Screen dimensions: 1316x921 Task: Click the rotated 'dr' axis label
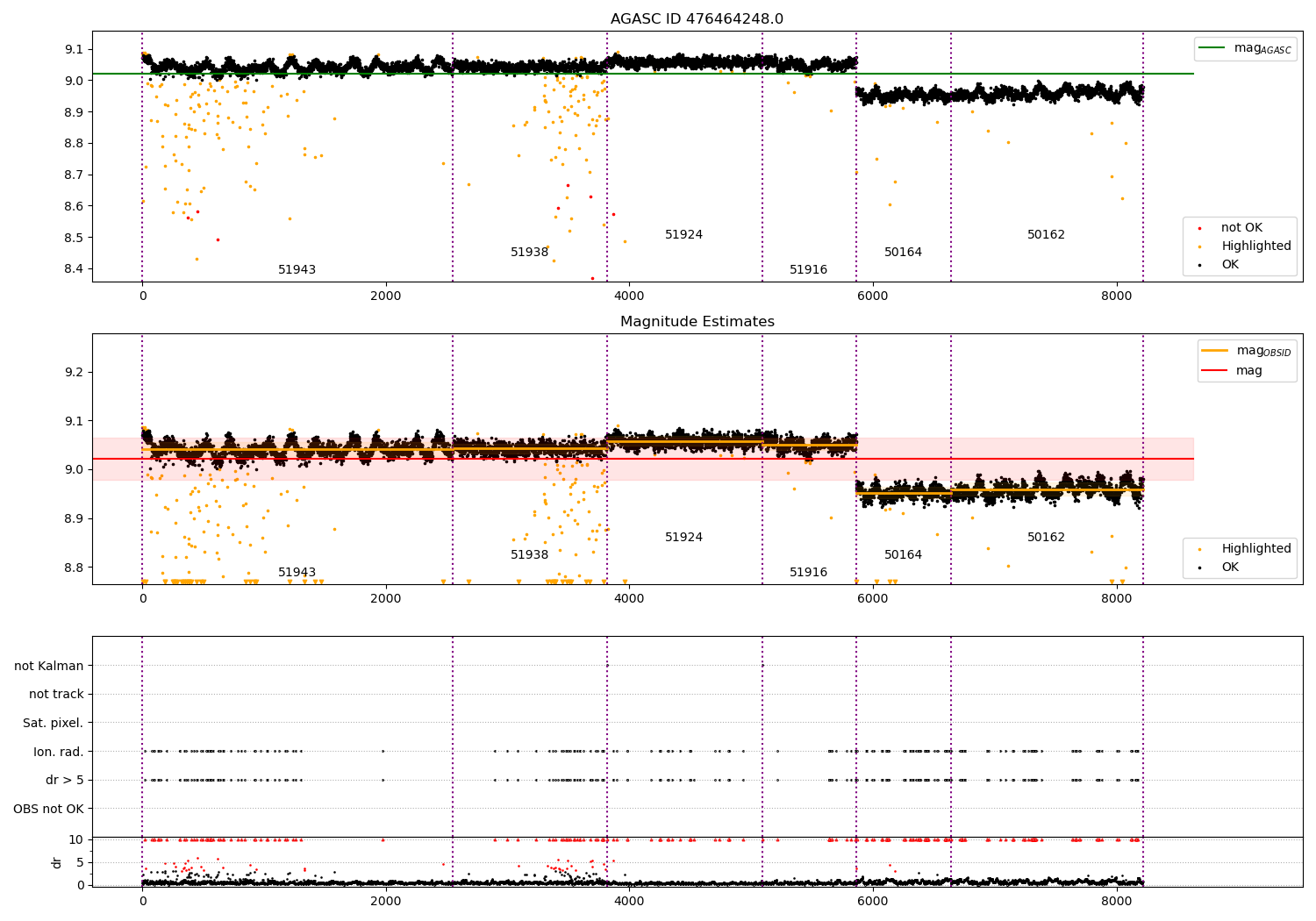click(57, 862)
